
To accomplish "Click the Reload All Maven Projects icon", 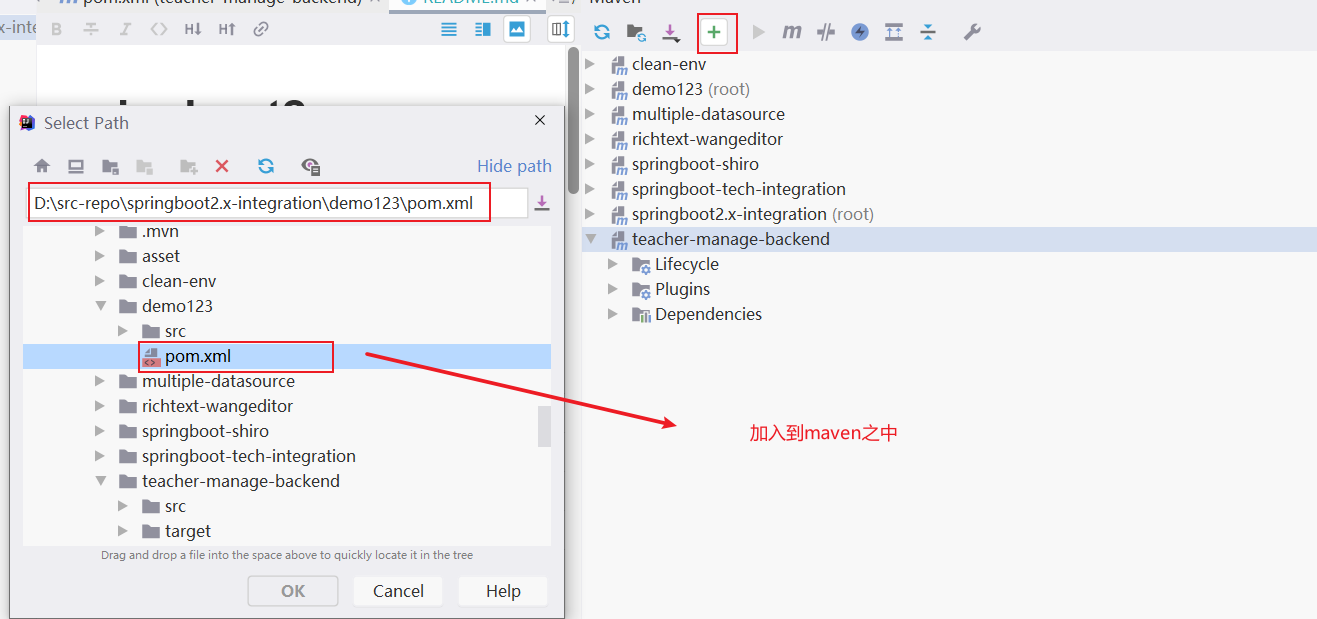I will pyautogui.click(x=602, y=32).
